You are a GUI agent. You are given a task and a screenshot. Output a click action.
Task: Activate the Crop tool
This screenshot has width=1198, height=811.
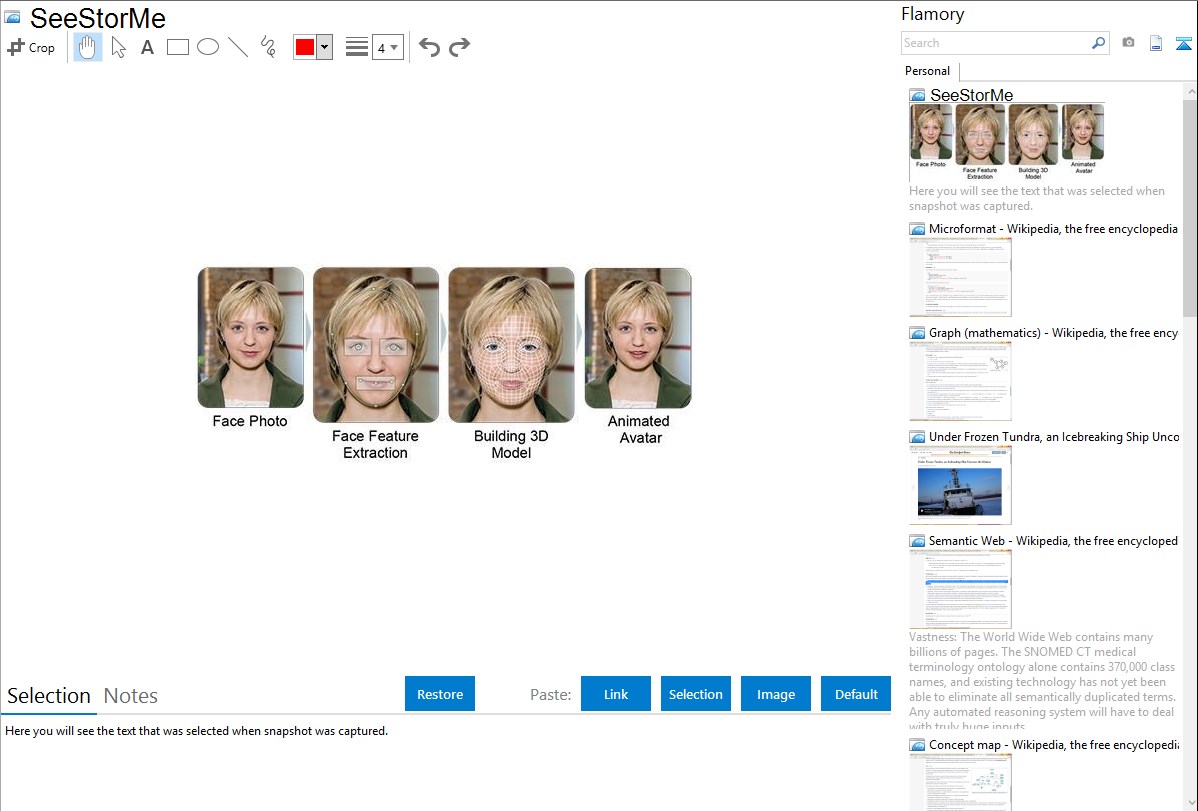click(31, 47)
